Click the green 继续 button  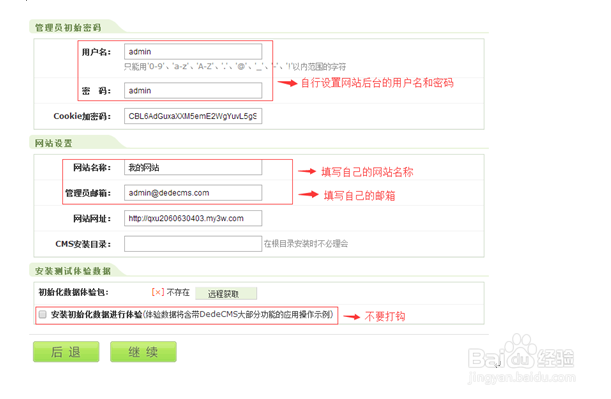click(143, 352)
